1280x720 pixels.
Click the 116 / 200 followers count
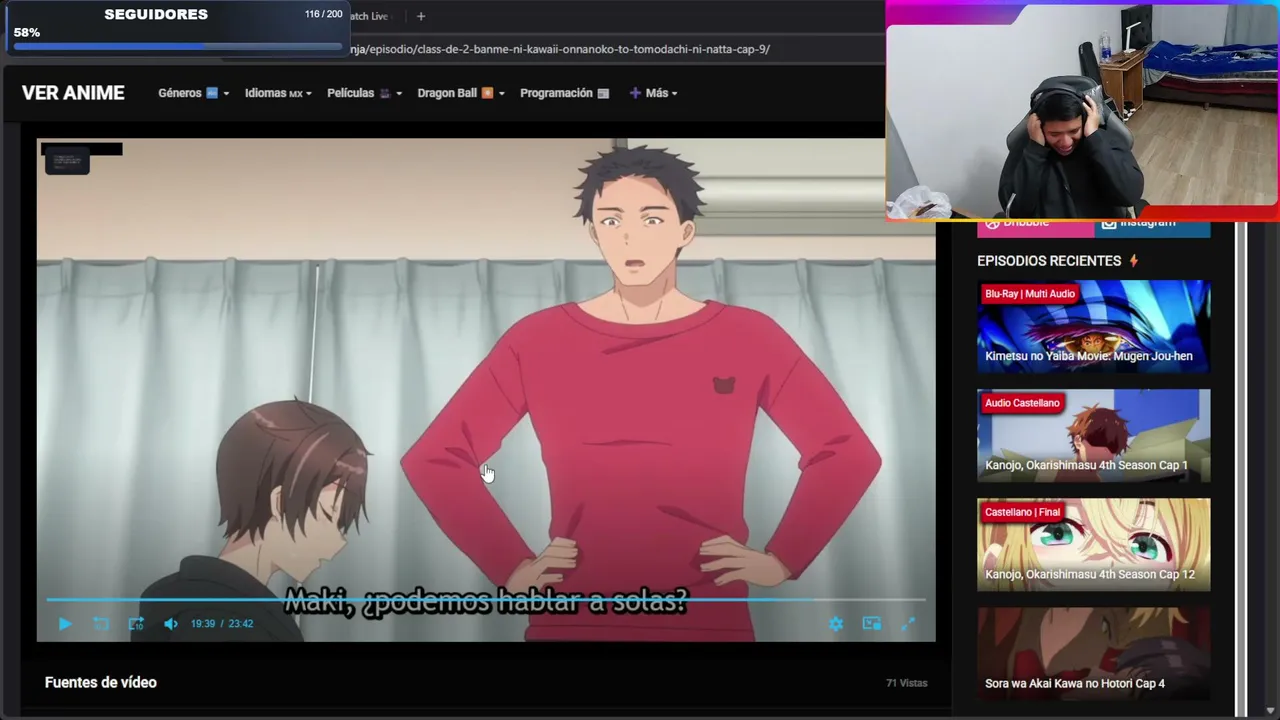(323, 15)
